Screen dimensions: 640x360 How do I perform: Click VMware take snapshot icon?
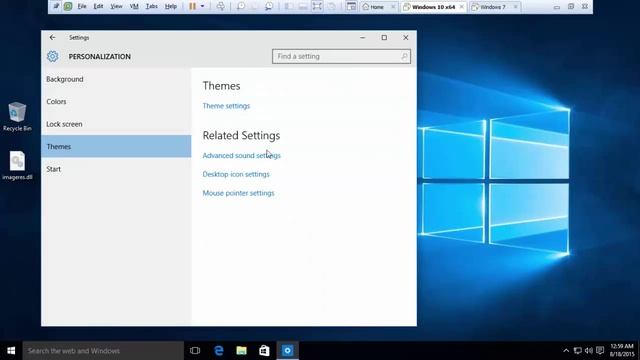click(241, 7)
